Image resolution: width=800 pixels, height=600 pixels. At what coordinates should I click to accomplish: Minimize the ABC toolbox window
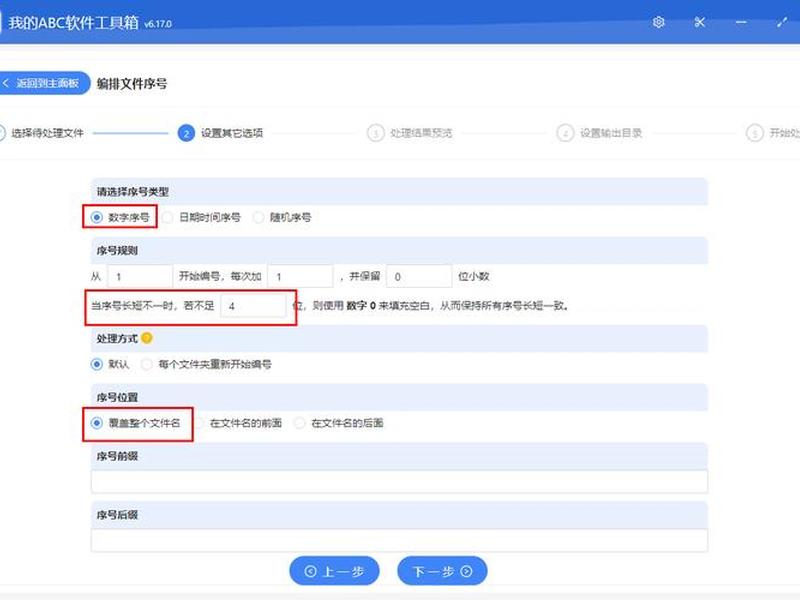[741, 22]
